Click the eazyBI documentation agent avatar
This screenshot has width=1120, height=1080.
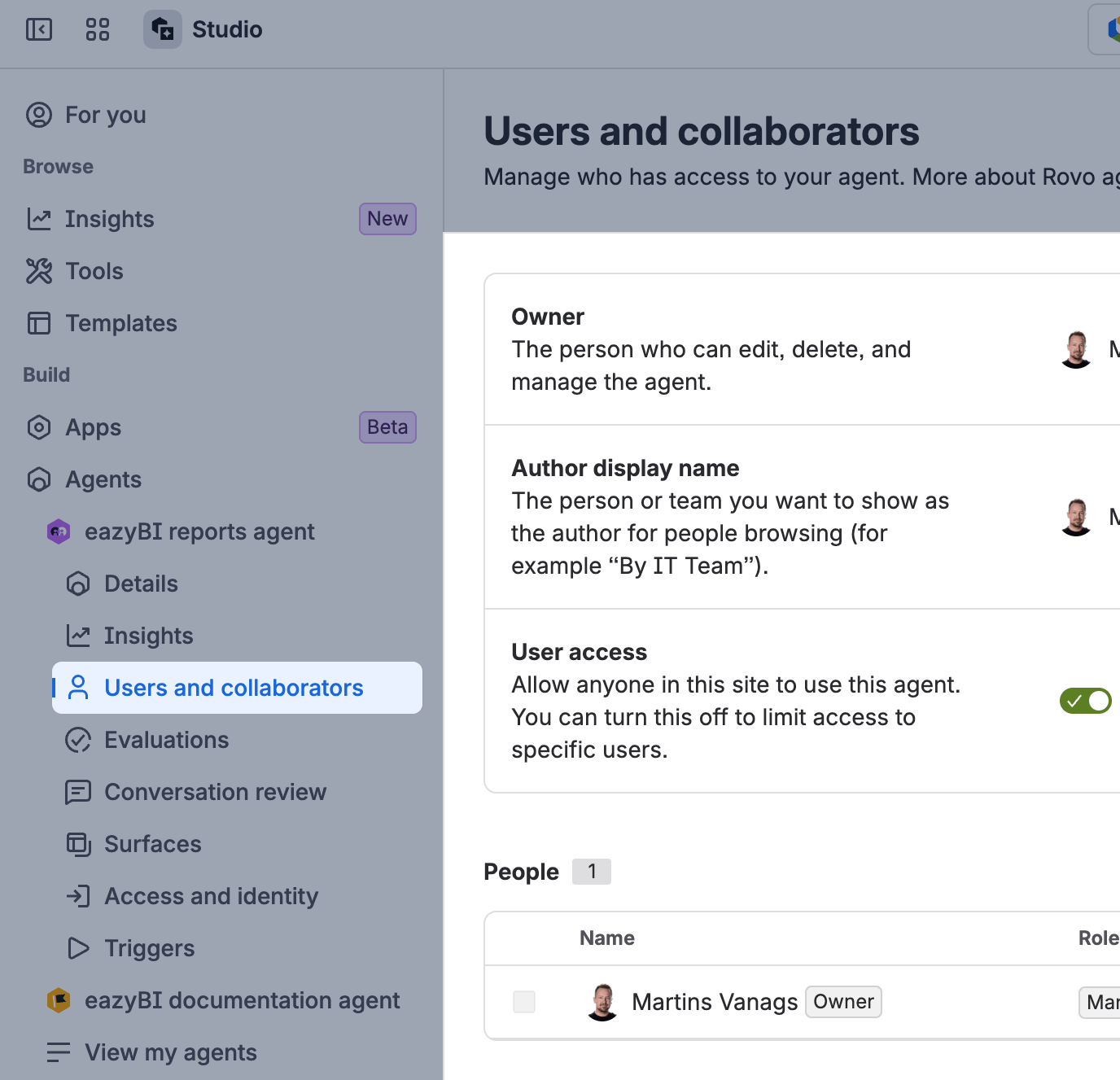coord(59,1000)
